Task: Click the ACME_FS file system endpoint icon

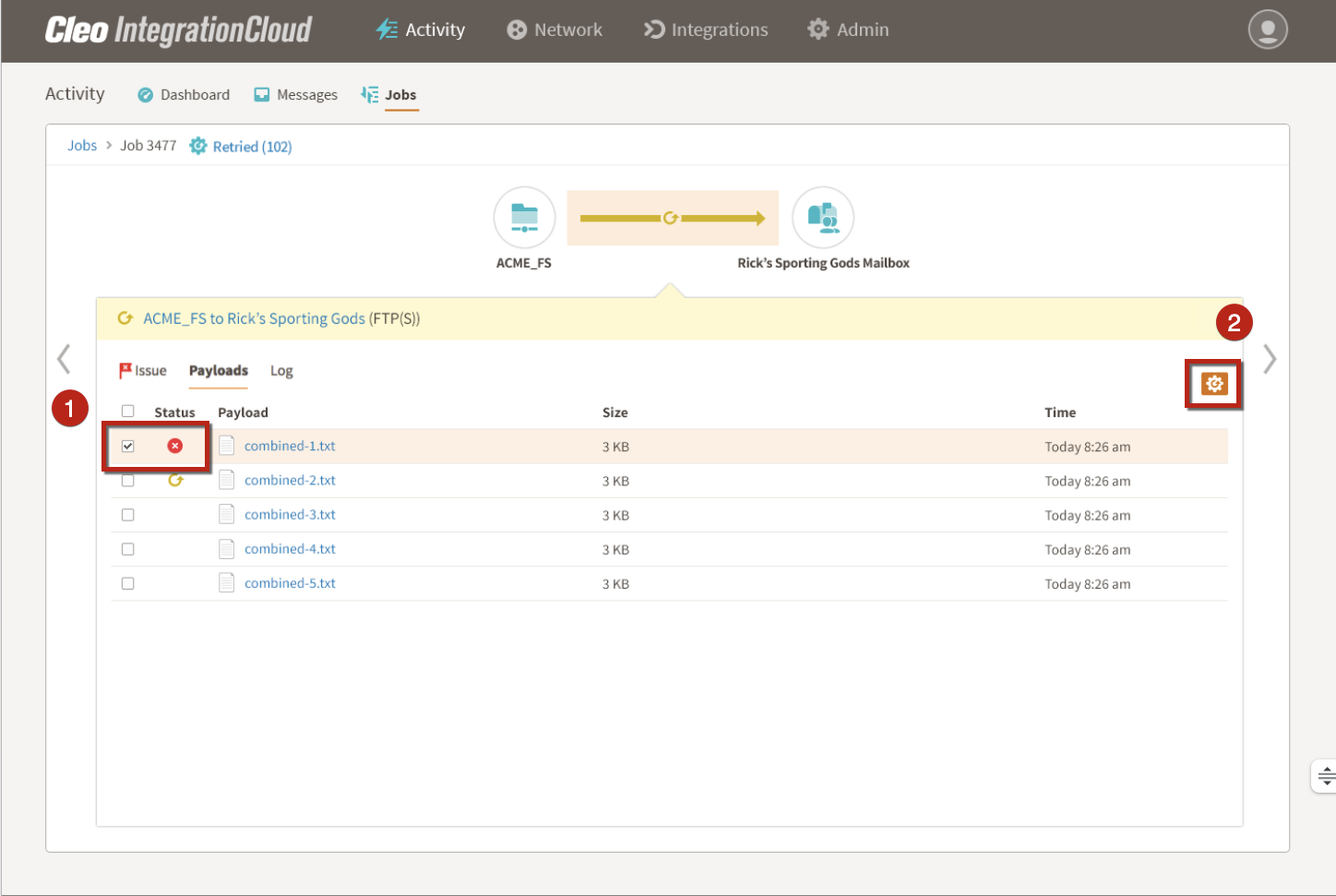Action: click(524, 218)
